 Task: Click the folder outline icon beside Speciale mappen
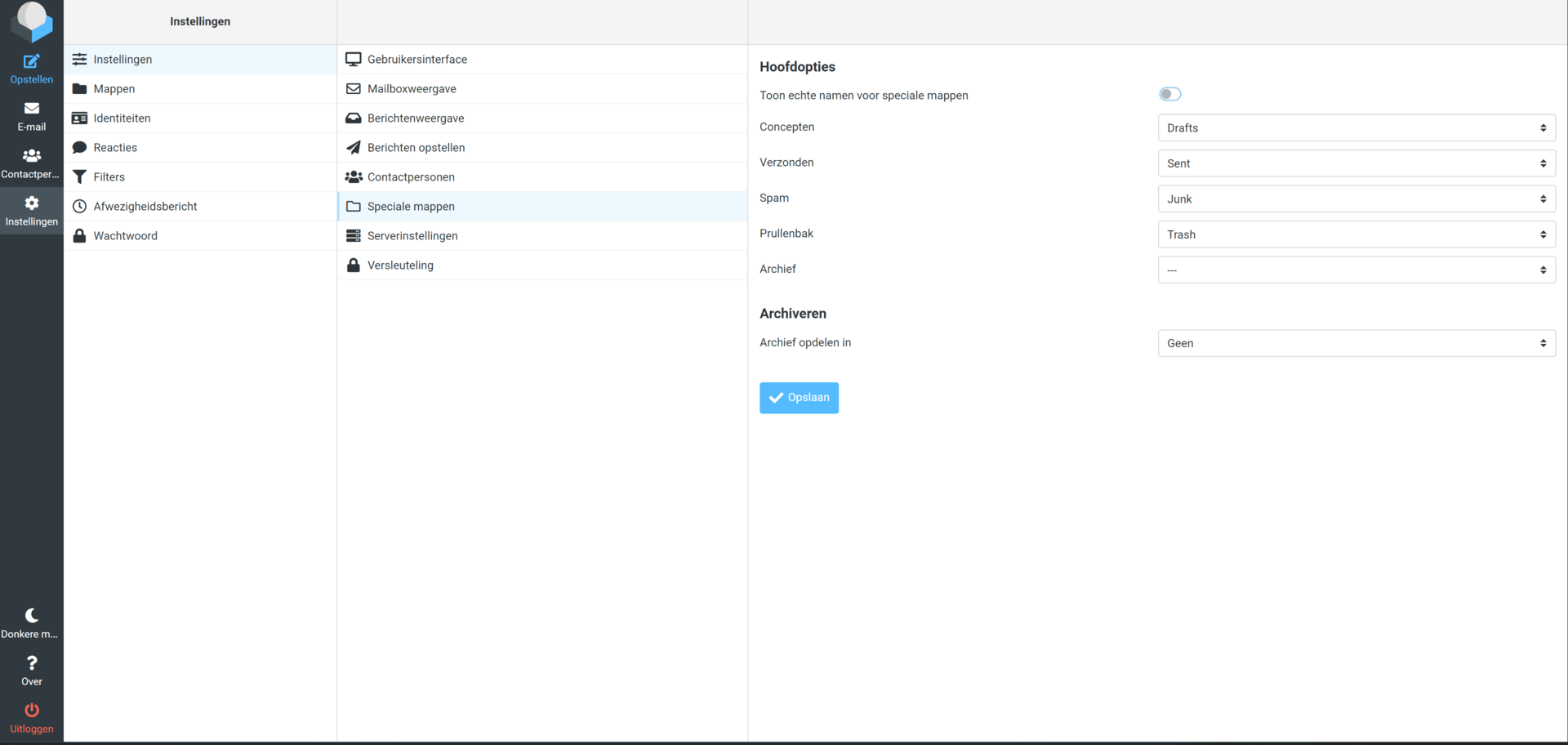click(x=354, y=207)
